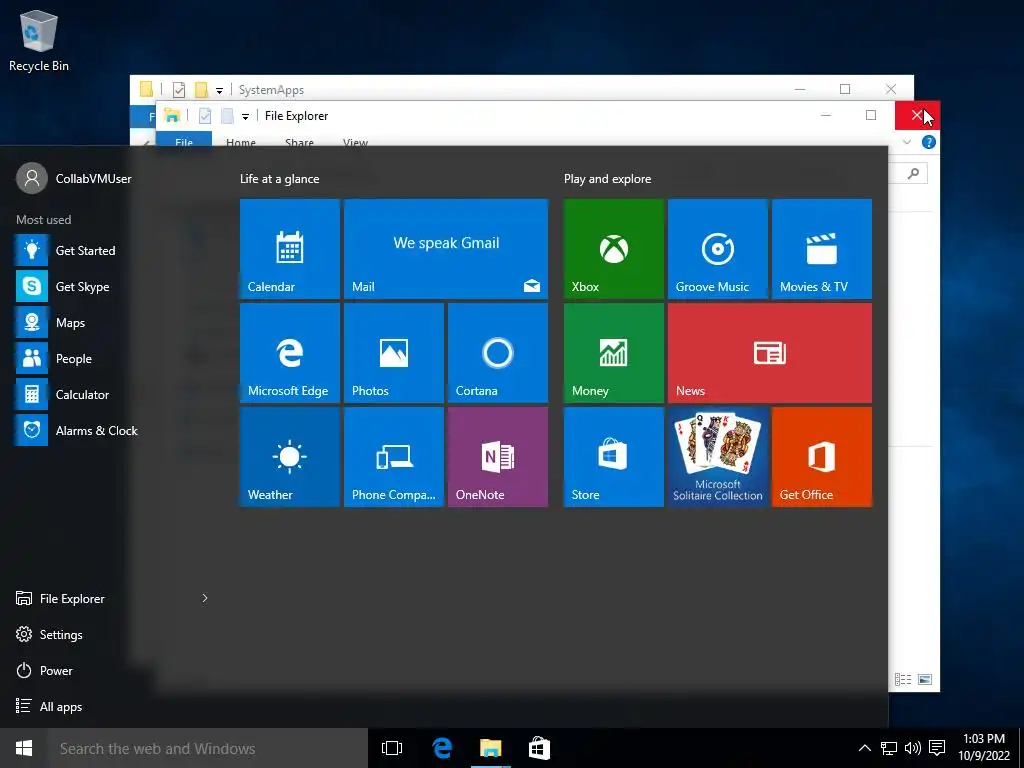
Task: Open the Mail tile
Action: pyautogui.click(x=446, y=249)
